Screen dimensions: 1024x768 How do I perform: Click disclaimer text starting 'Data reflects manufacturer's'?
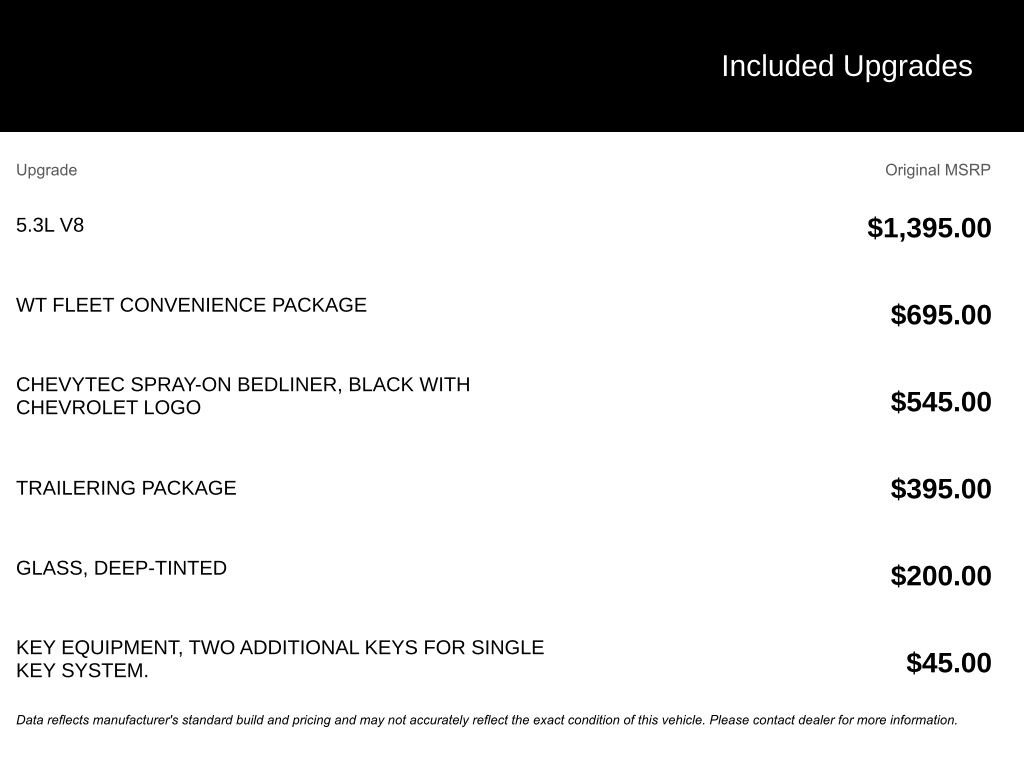click(x=200, y=720)
